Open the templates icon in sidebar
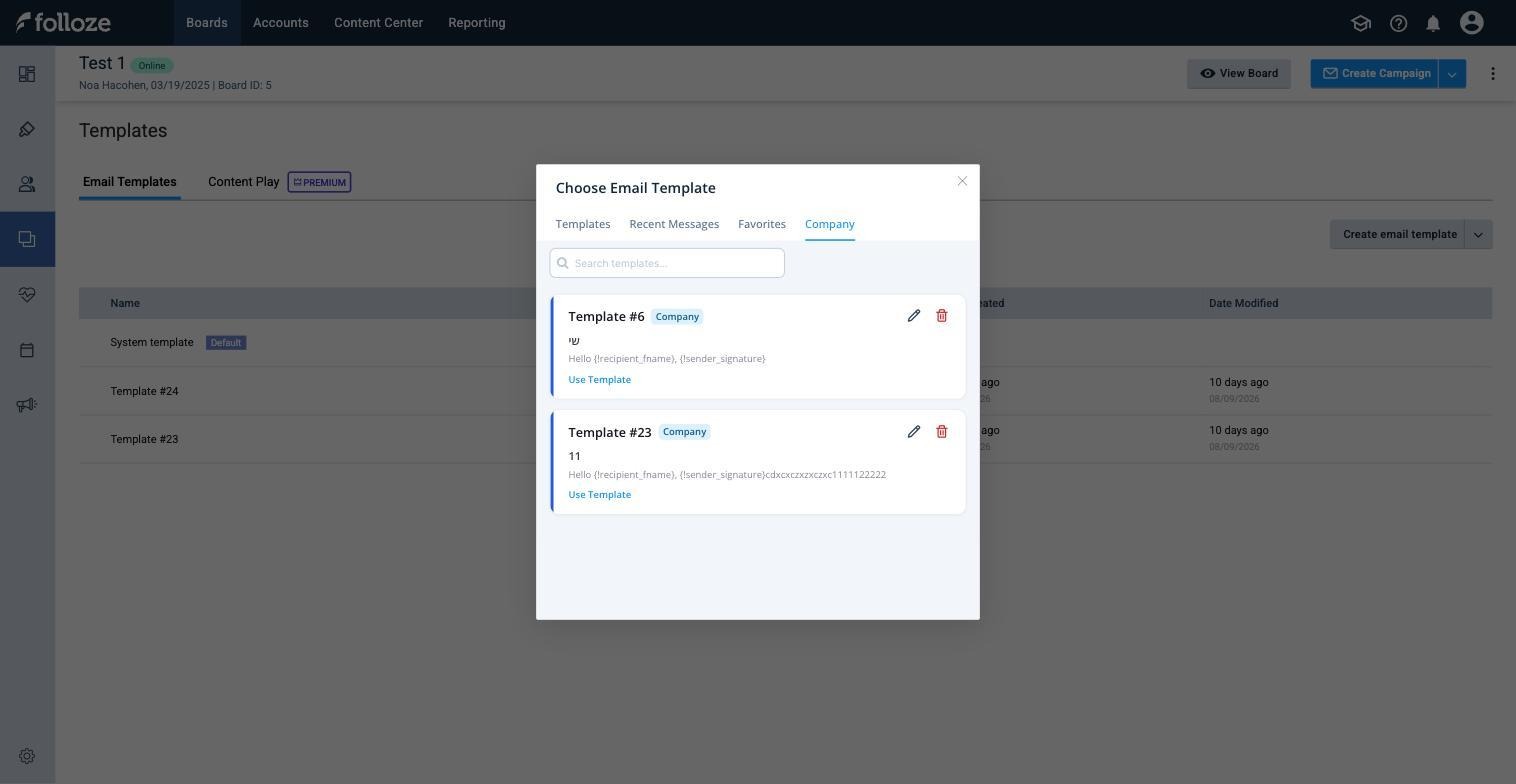1516x784 pixels. click(x=27, y=239)
